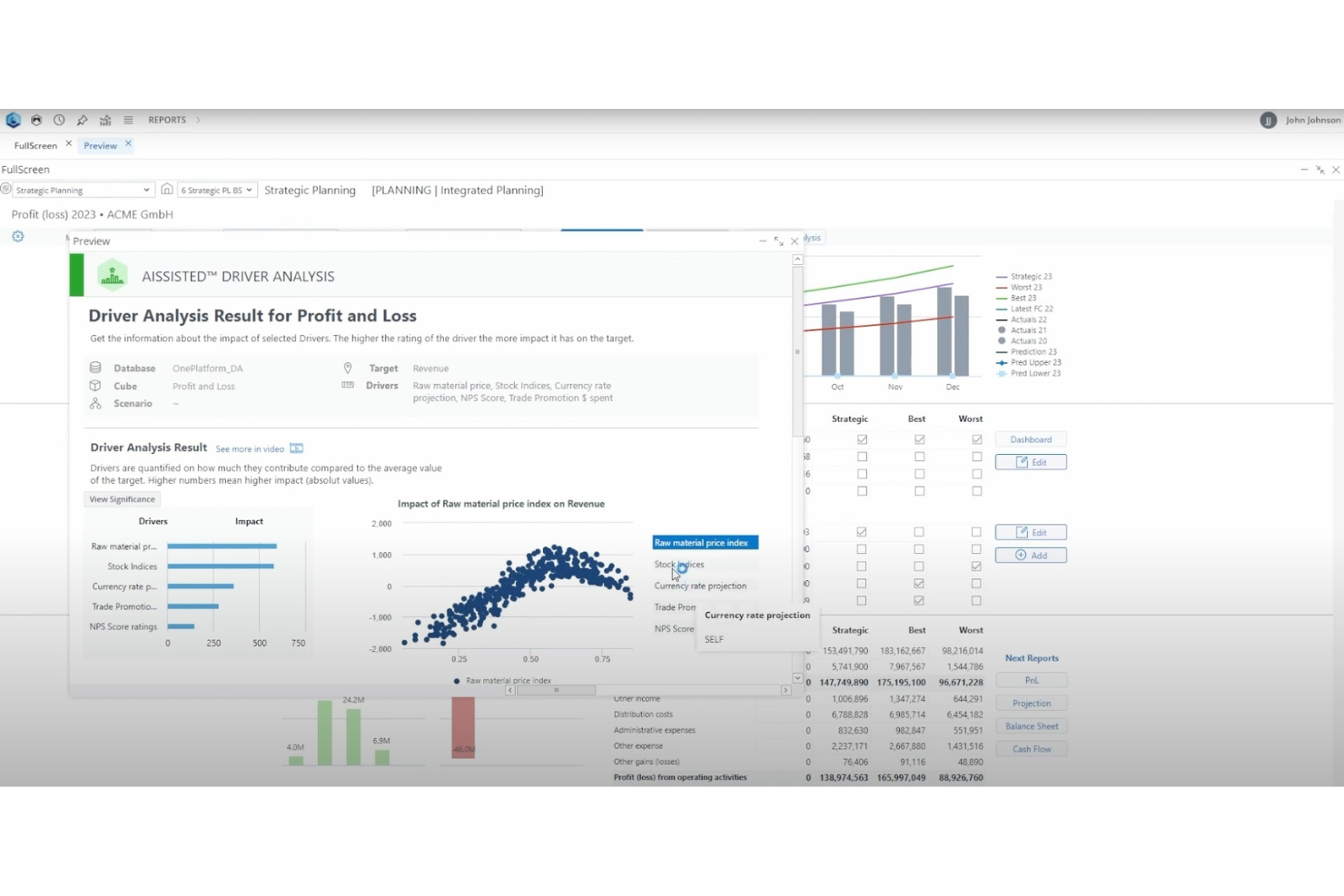Open the 6 Strategic PL BS dropdown
Viewport: 1344px width, 896px height.
(217, 190)
